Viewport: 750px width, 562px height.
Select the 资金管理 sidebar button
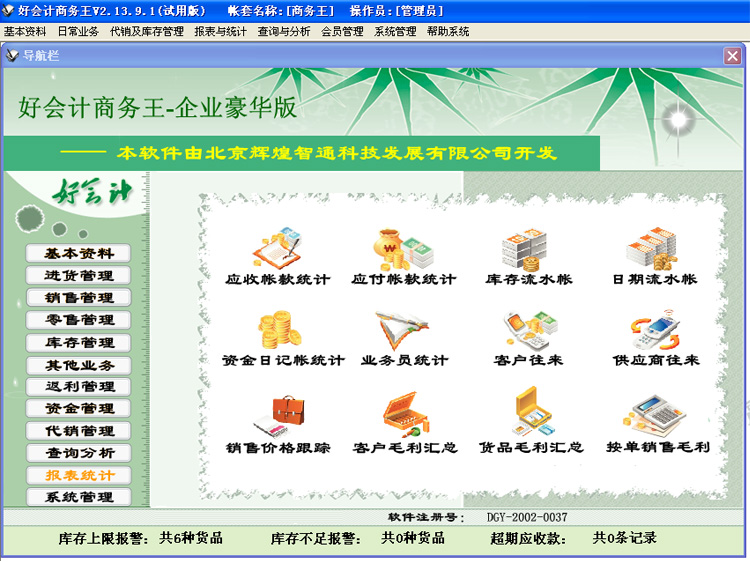tap(78, 408)
